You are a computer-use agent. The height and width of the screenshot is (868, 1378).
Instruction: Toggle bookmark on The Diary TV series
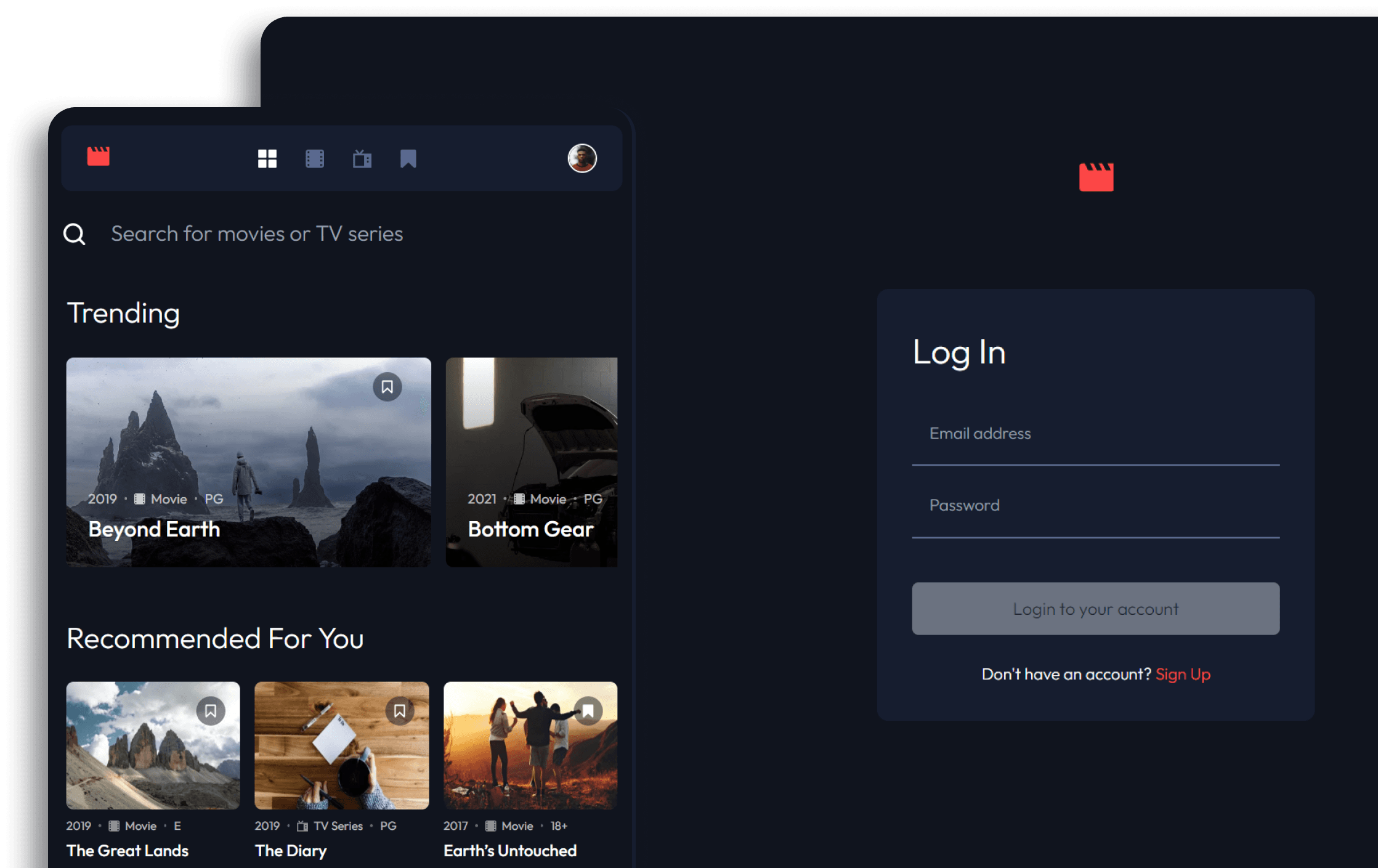point(398,710)
